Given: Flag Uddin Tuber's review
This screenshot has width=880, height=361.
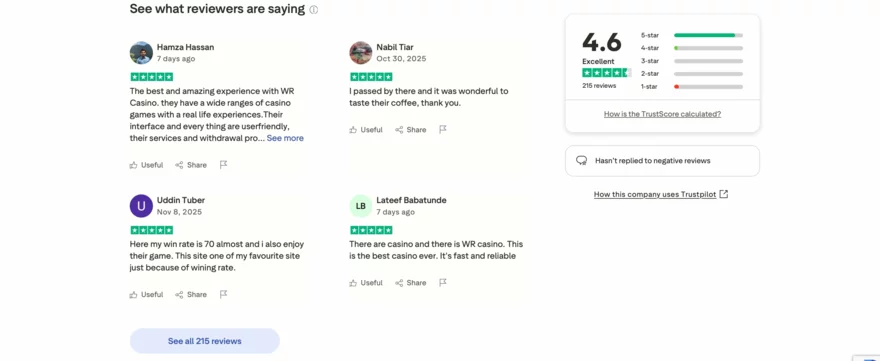Looking at the screenshot, I should [223, 294].
